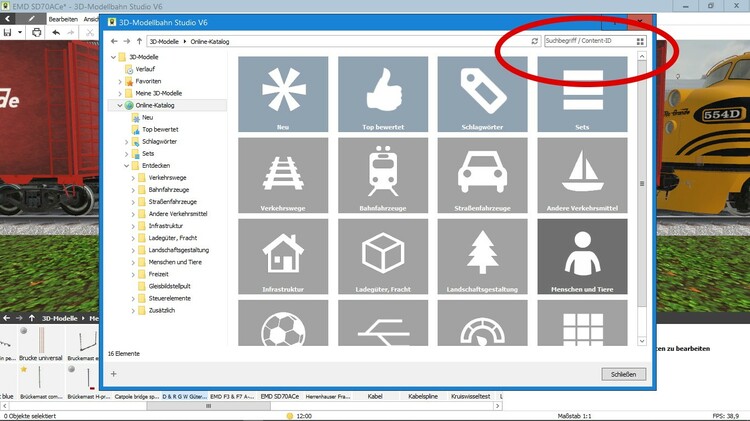Open the soccer ball Freizeit tile
This screenshot has height=421, width=750.
[x=283, y=323]
